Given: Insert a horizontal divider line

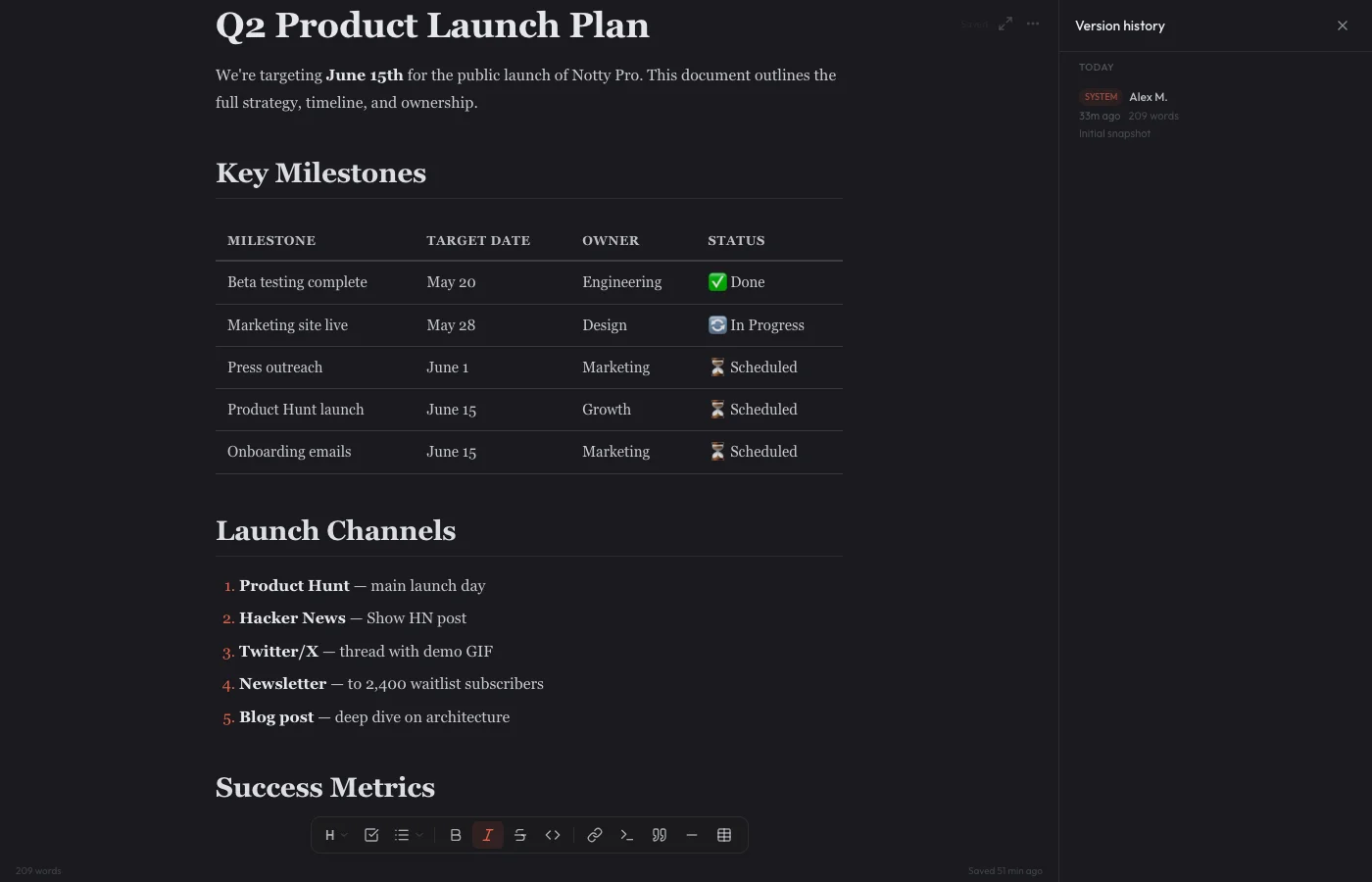Looking at the screenshot, I should [692, 835].
